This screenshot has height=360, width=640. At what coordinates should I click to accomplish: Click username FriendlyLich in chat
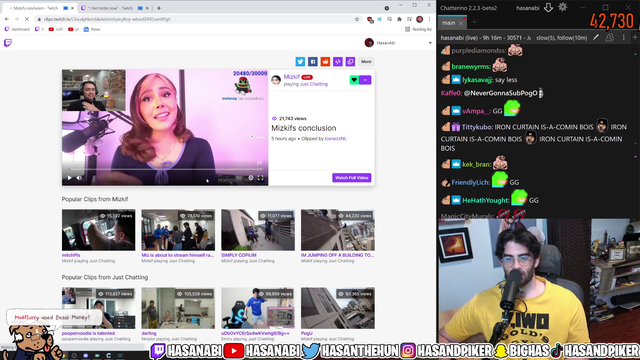[471, 182]
